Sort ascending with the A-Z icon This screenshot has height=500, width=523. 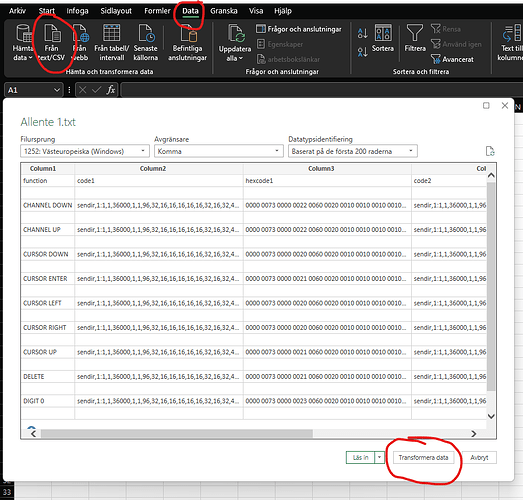tap(363, 33)
